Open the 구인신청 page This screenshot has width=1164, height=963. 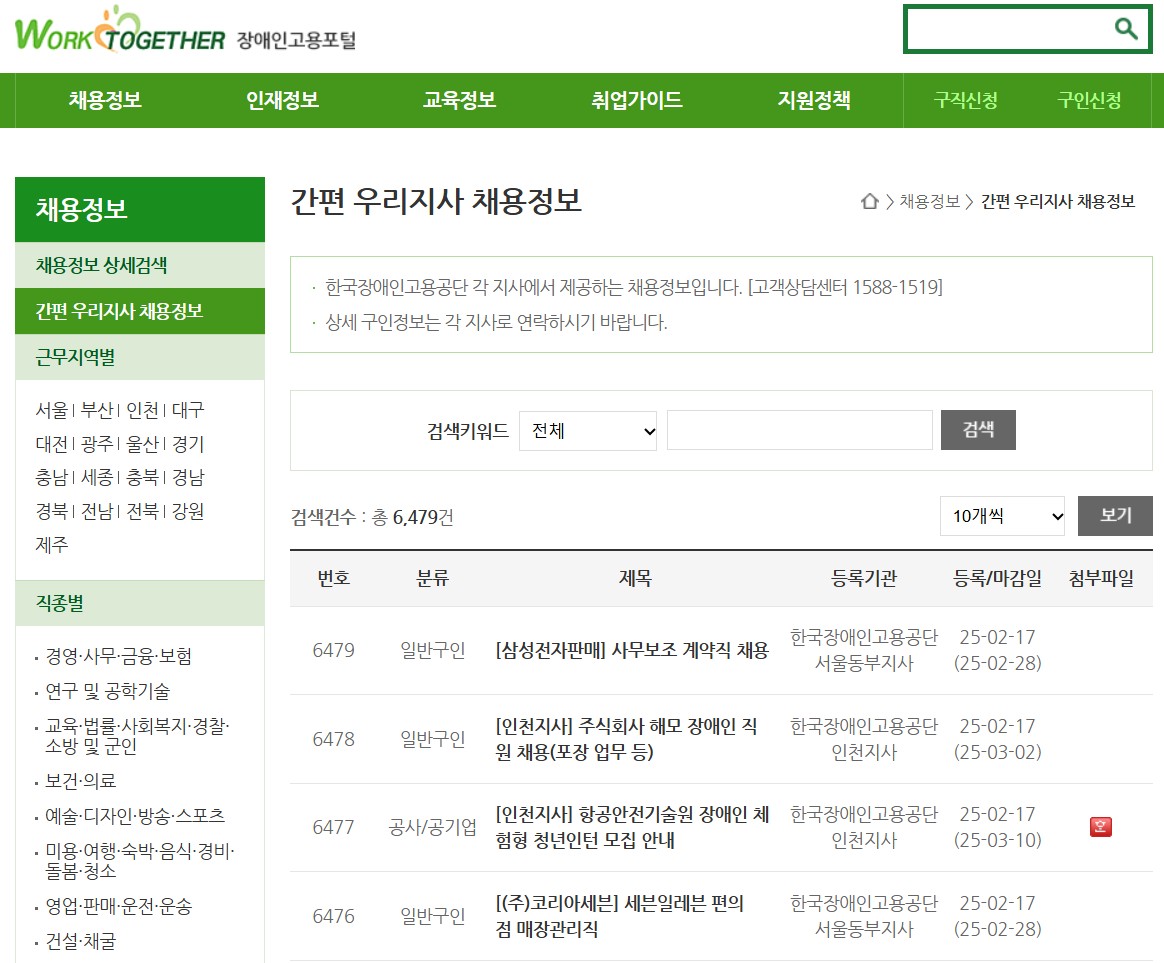(1088, 100)
